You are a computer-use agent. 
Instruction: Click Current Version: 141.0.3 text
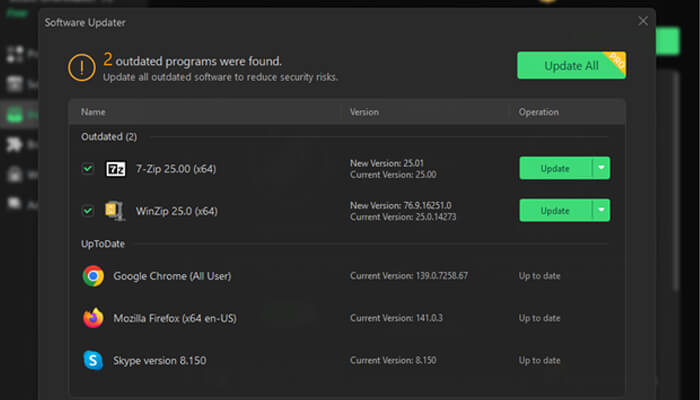click(x=396, y=318)
